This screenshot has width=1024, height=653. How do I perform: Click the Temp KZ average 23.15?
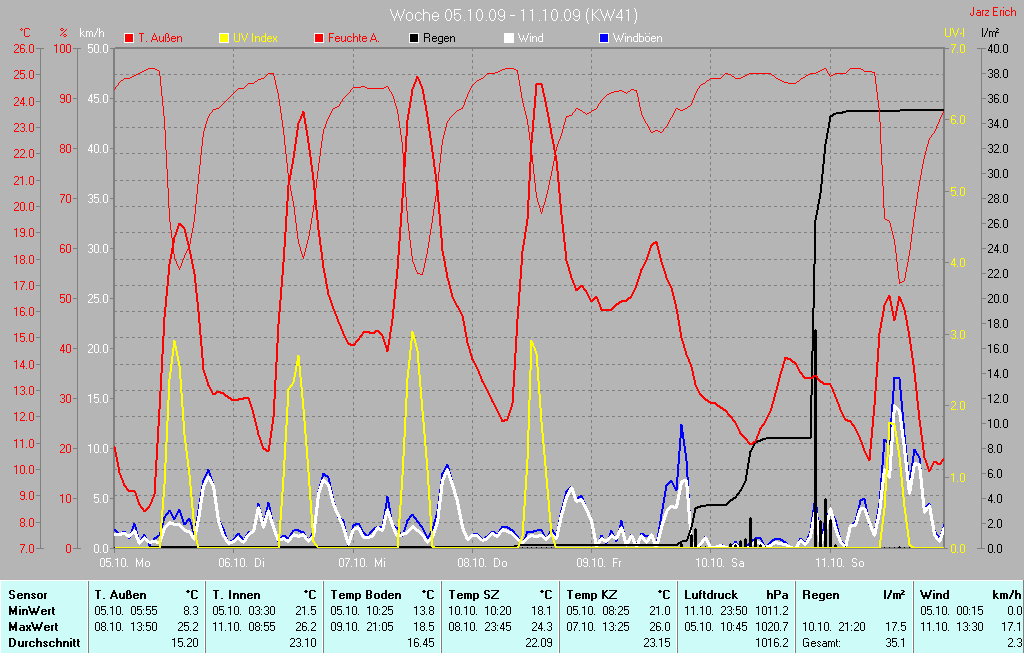click(656, 643)
